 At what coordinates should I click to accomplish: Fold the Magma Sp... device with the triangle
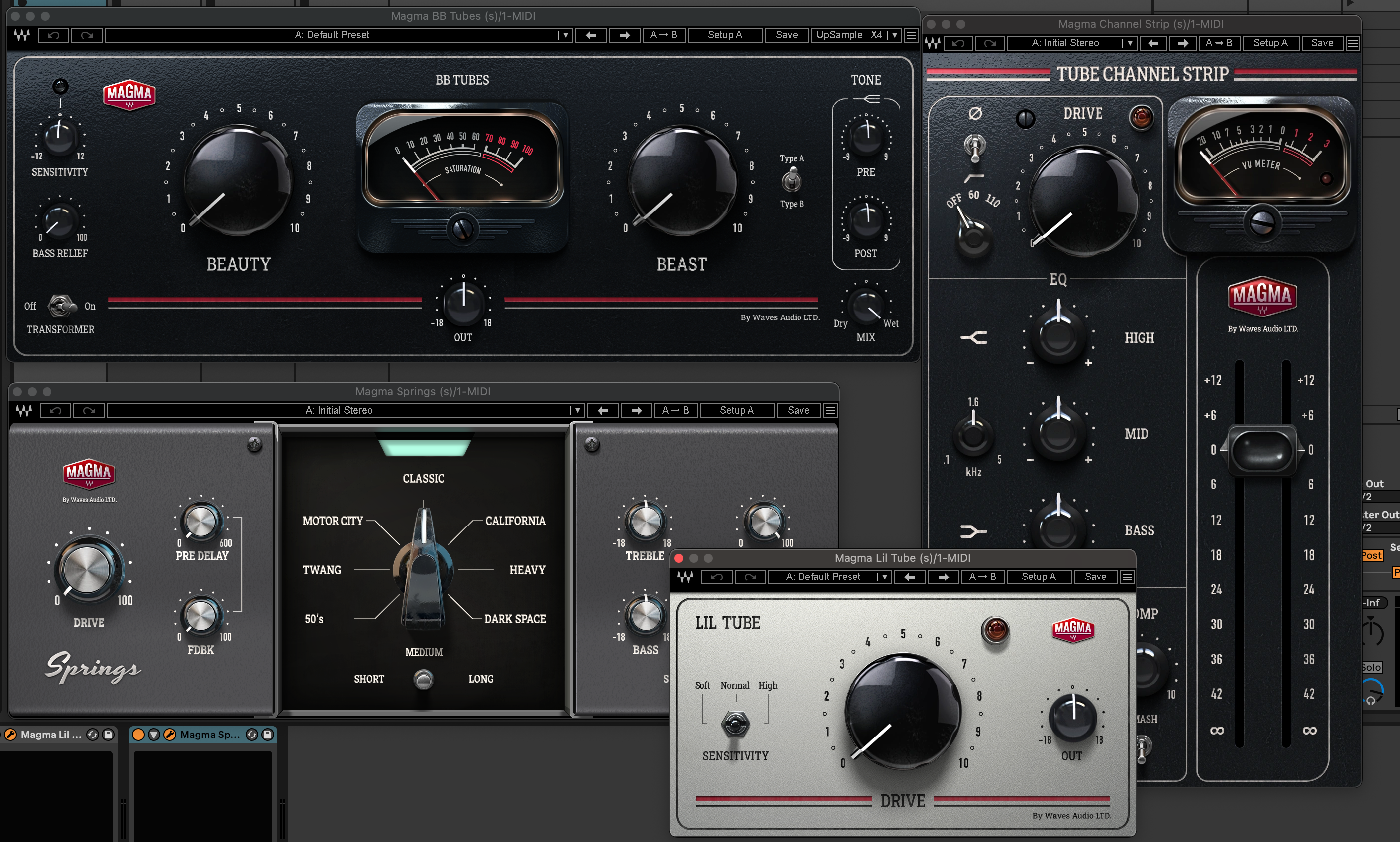point(153,735)
